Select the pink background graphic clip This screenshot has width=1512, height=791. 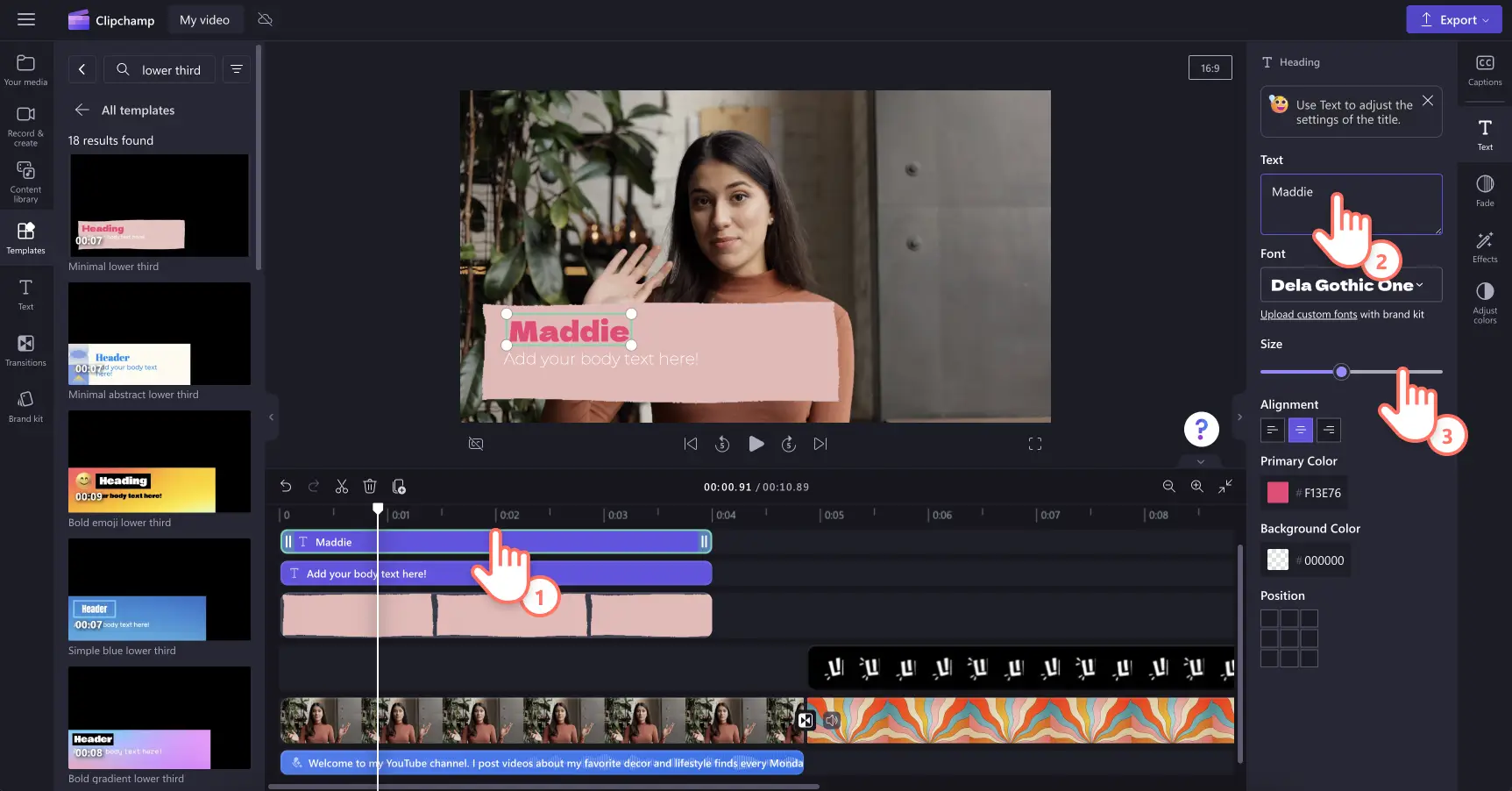click(496, 615)
